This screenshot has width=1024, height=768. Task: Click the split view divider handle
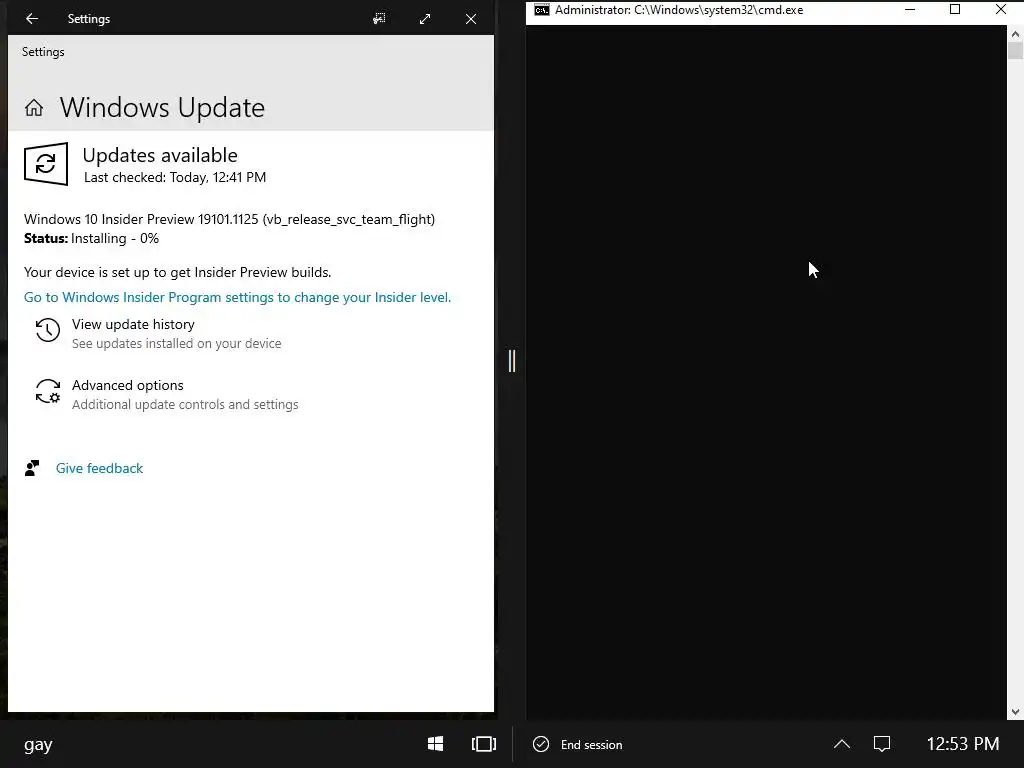click(512, 360)
